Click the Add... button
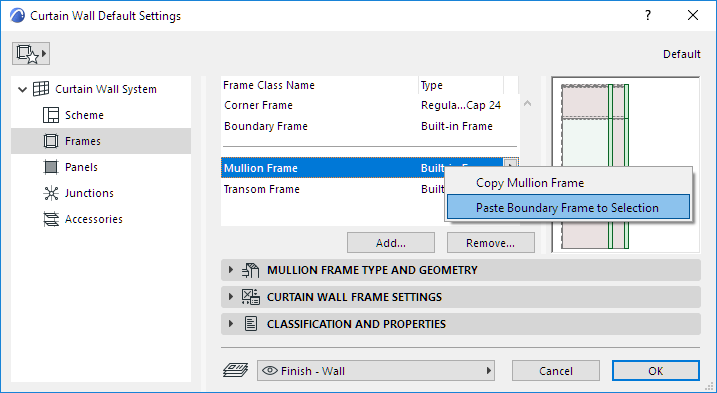 391,243
